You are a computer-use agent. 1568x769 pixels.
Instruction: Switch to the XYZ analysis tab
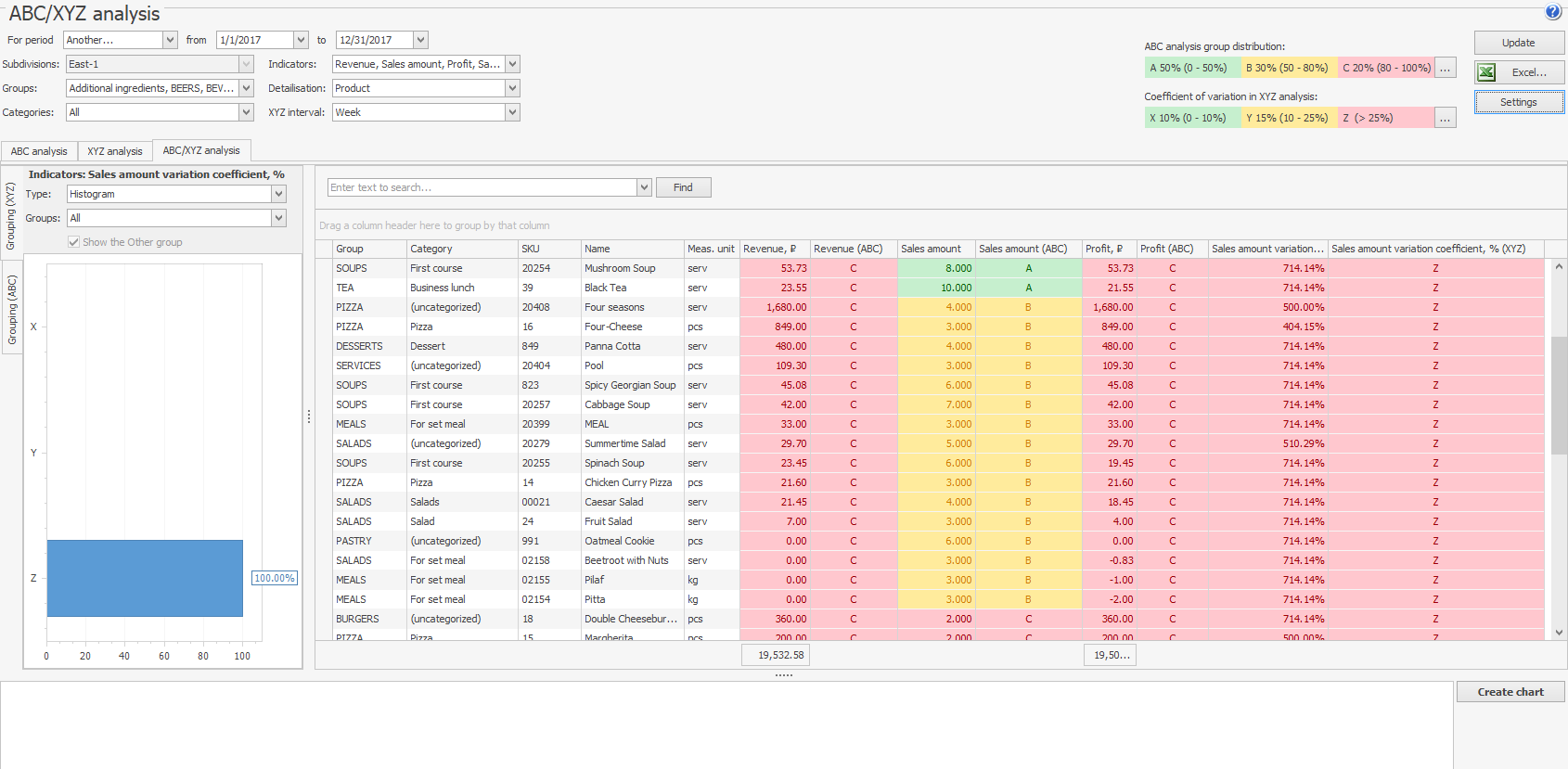pos(115,151)
